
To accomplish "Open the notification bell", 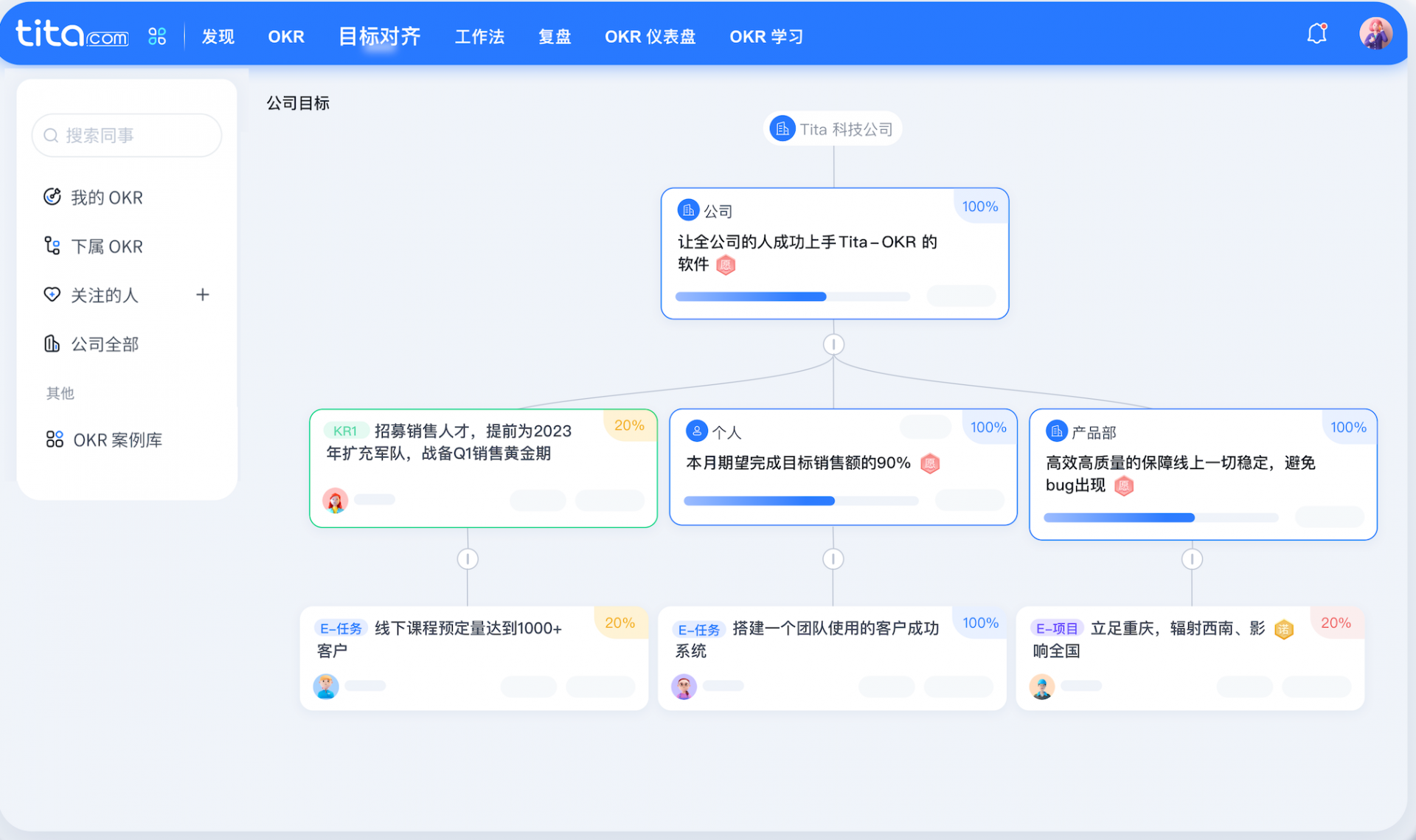I will coord(1317,33).
